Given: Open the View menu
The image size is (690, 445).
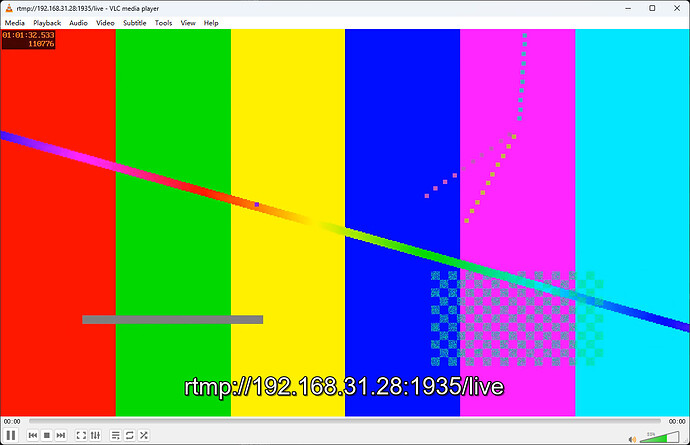Looking at the screenshot, I should (x=188, y=23).
